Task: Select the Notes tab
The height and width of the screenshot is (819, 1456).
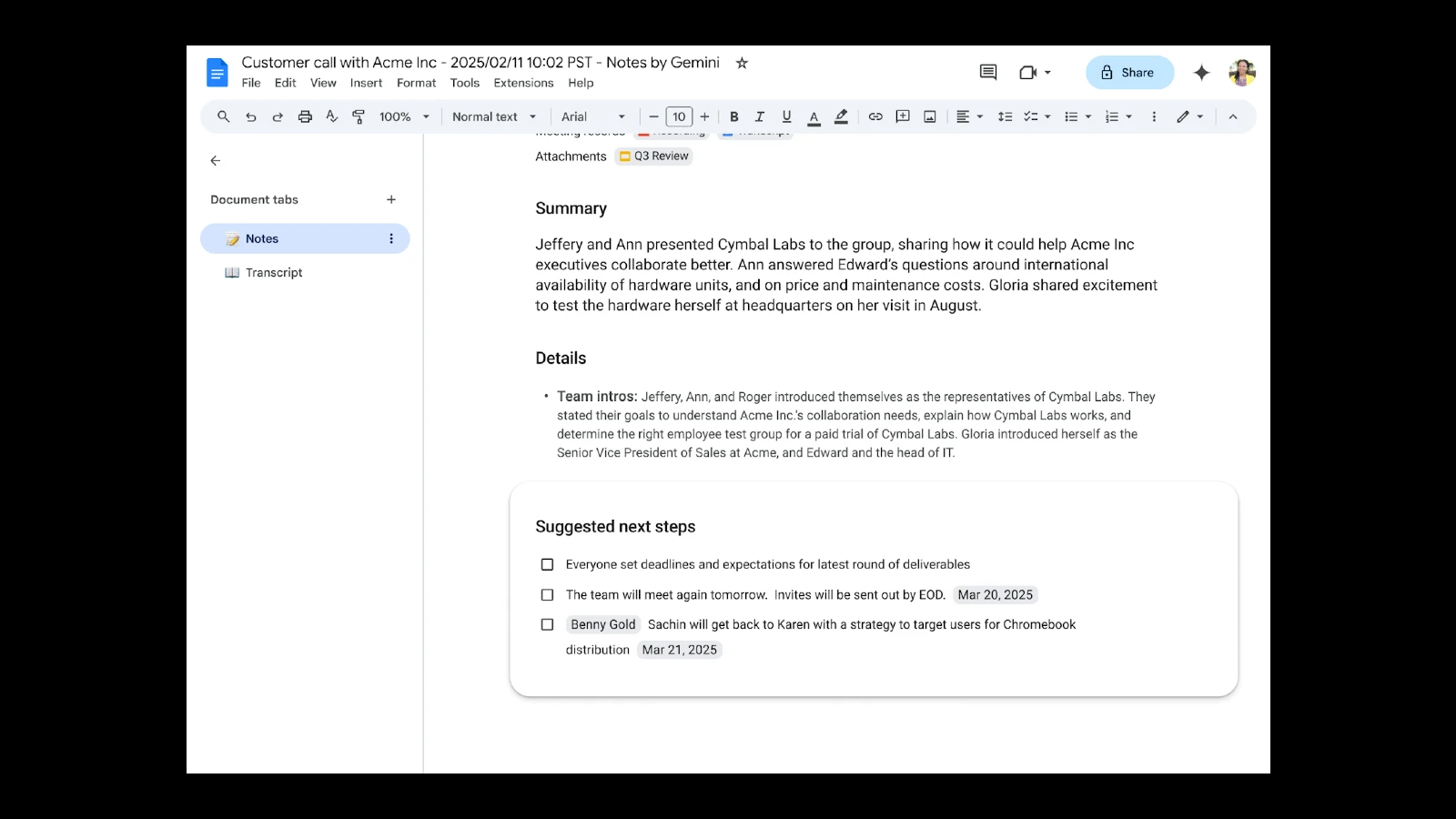Action: coord(305,238)
